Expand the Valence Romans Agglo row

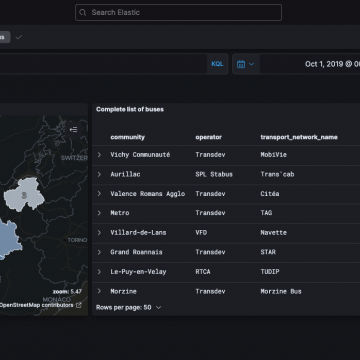click(99, 194)
